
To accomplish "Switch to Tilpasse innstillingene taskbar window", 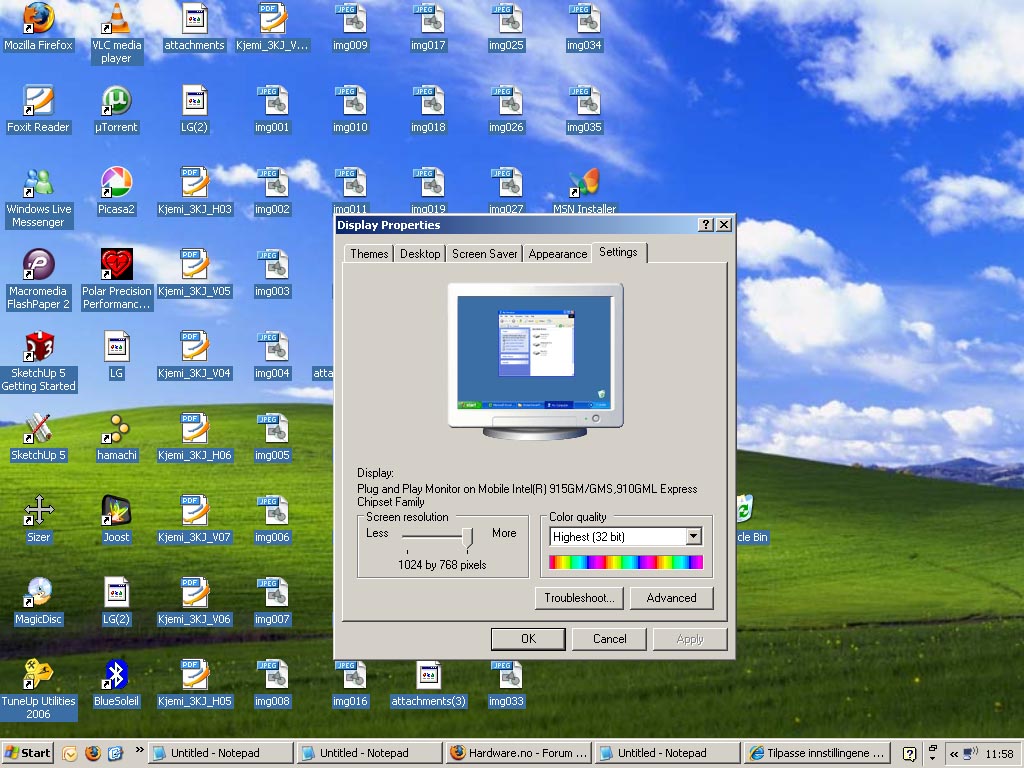I will [818, 753].
